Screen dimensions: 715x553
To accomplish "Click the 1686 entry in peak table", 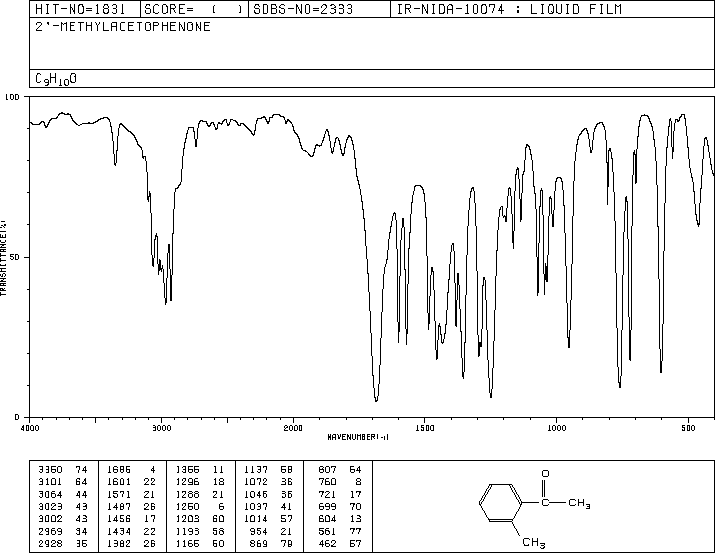I will click(x=119, y=470).
